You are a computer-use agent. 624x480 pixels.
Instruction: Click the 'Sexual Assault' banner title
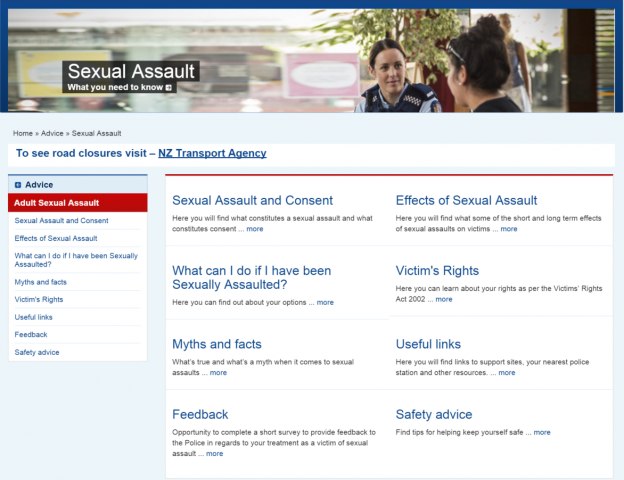(131, 71)
